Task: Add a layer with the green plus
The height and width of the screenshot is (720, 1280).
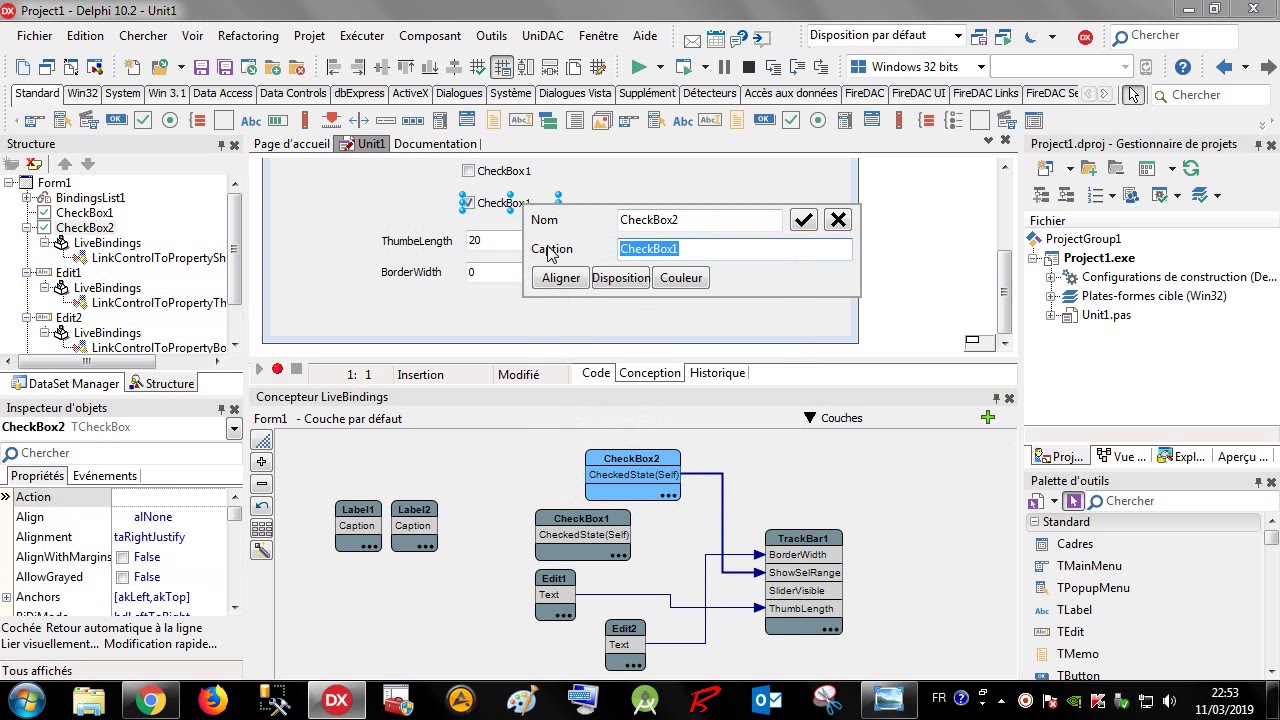Action: [x=988, y=417]
